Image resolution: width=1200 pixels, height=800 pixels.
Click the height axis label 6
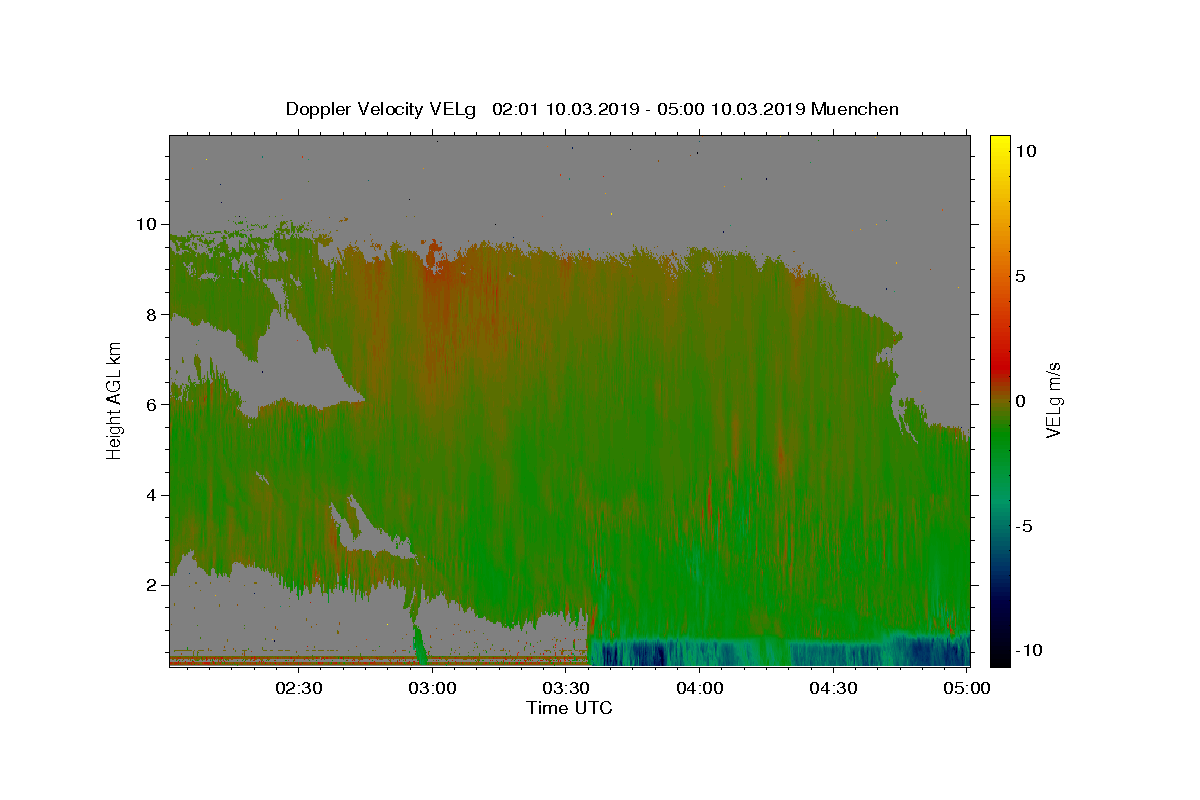tap(154, 405)
